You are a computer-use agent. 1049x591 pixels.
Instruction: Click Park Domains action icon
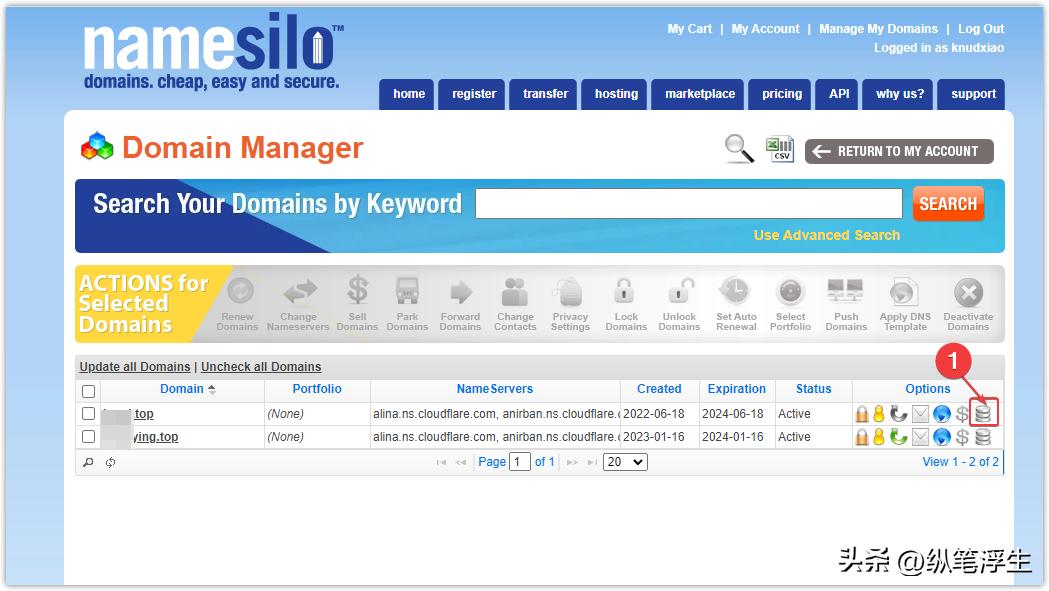pyautogui.click(x=407, y=291)
